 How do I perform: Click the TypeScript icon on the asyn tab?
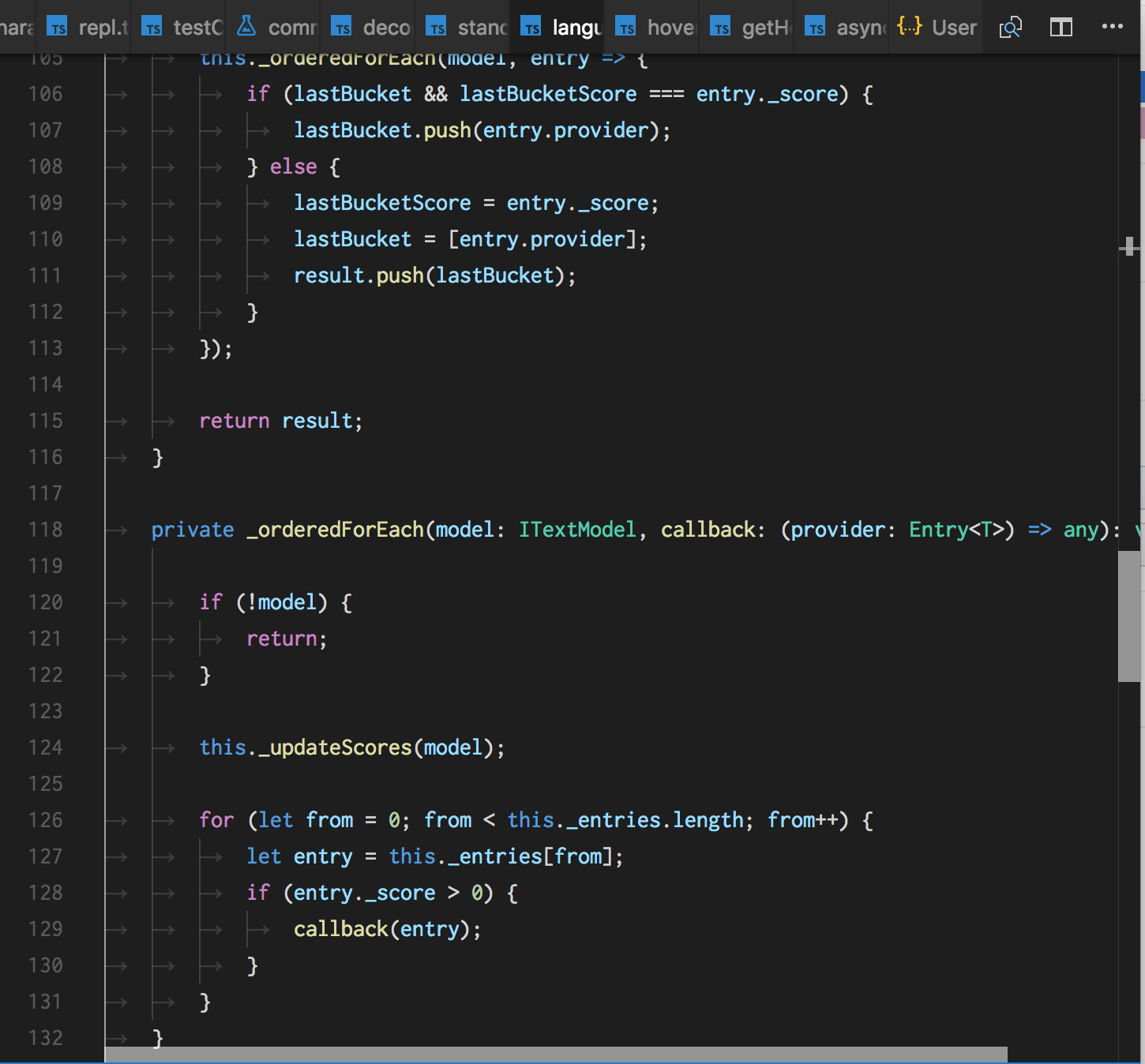[815, 26]
